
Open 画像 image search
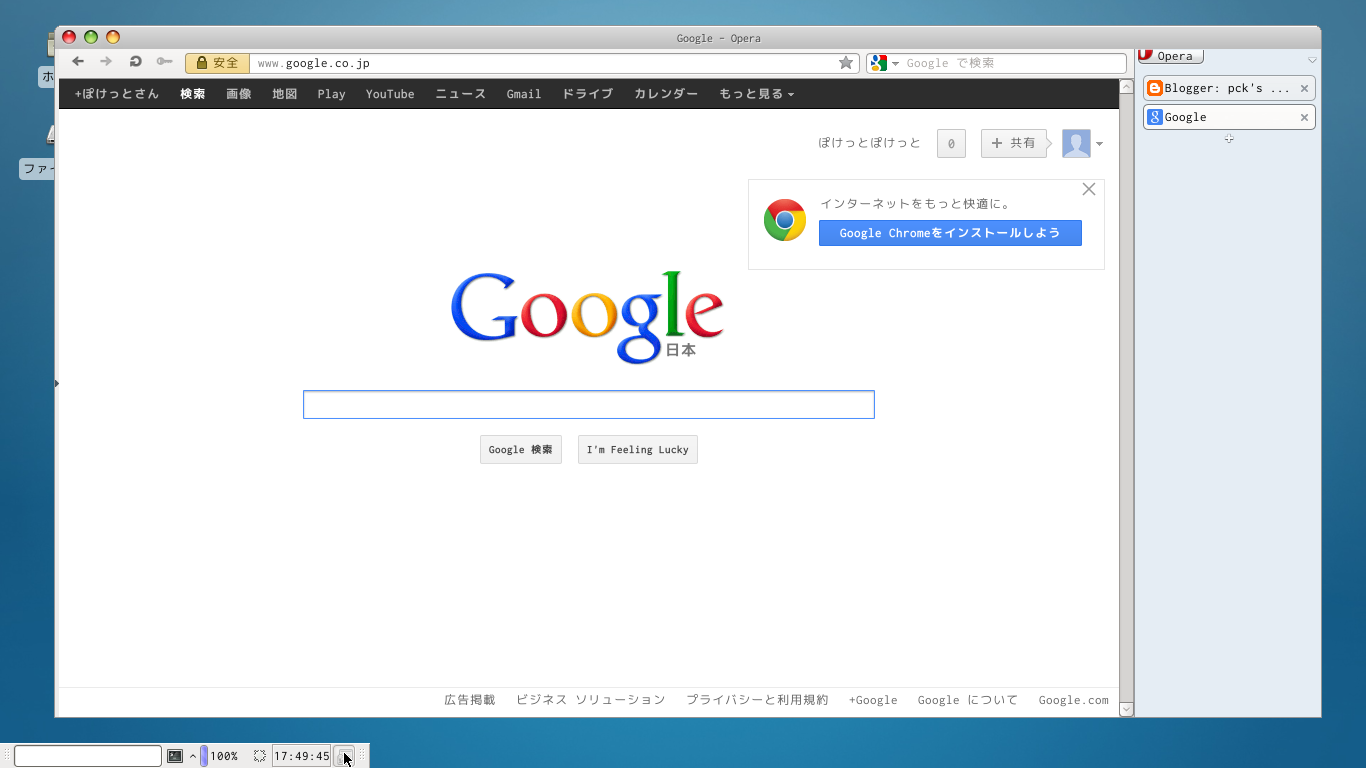click(x=239, y=94)
